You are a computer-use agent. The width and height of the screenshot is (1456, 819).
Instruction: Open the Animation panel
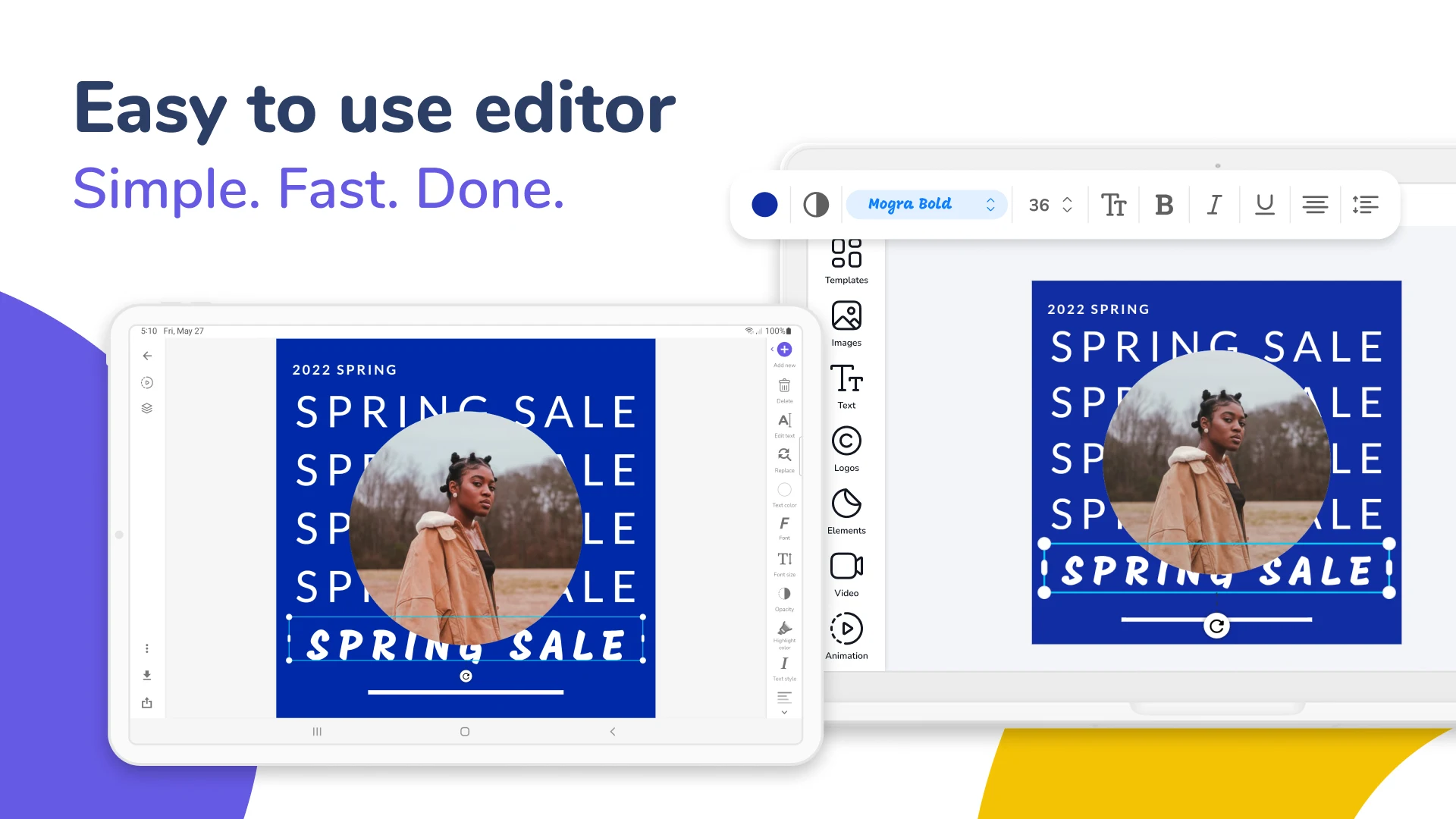point(846,637)
